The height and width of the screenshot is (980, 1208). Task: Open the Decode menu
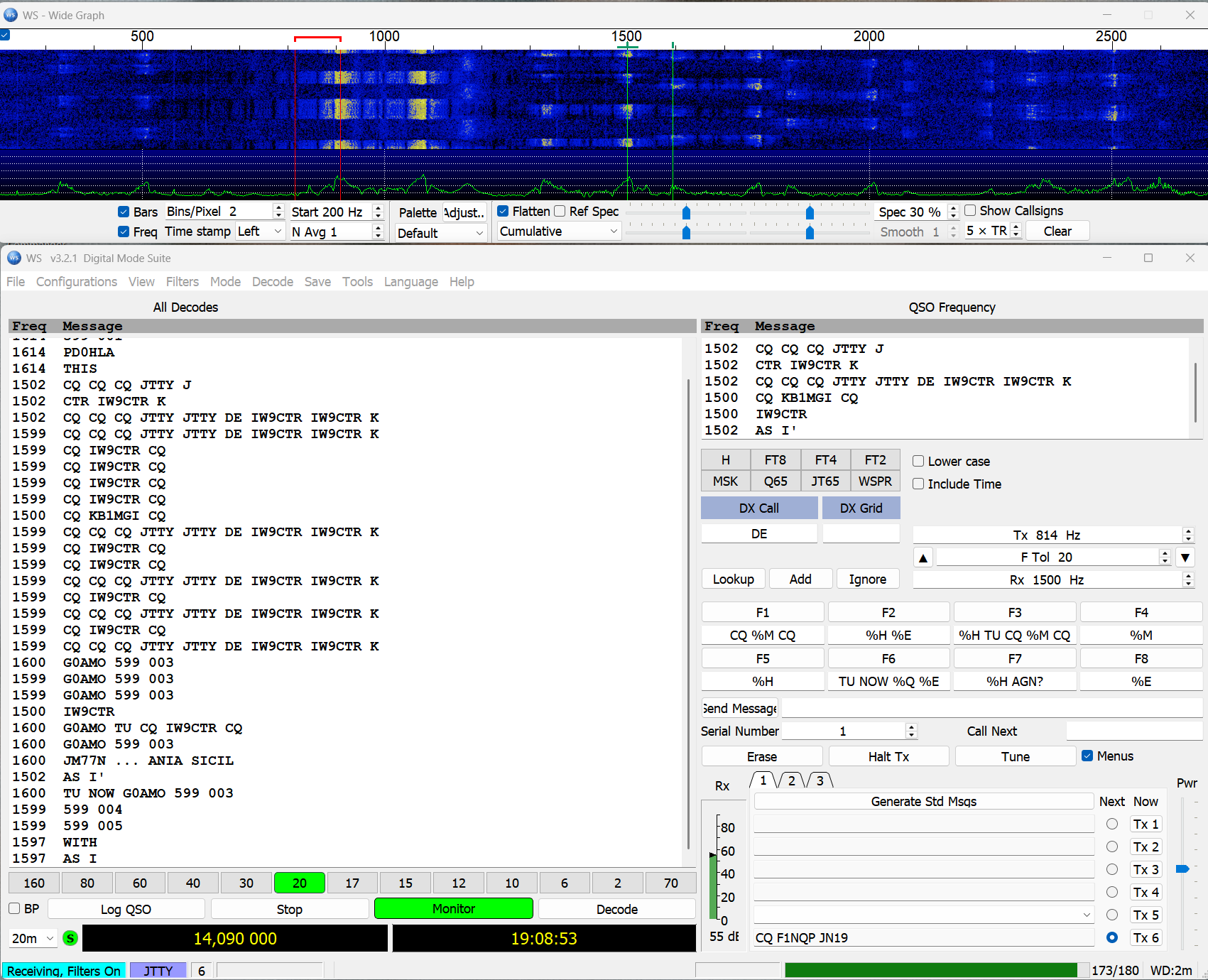tap(273, 282)
